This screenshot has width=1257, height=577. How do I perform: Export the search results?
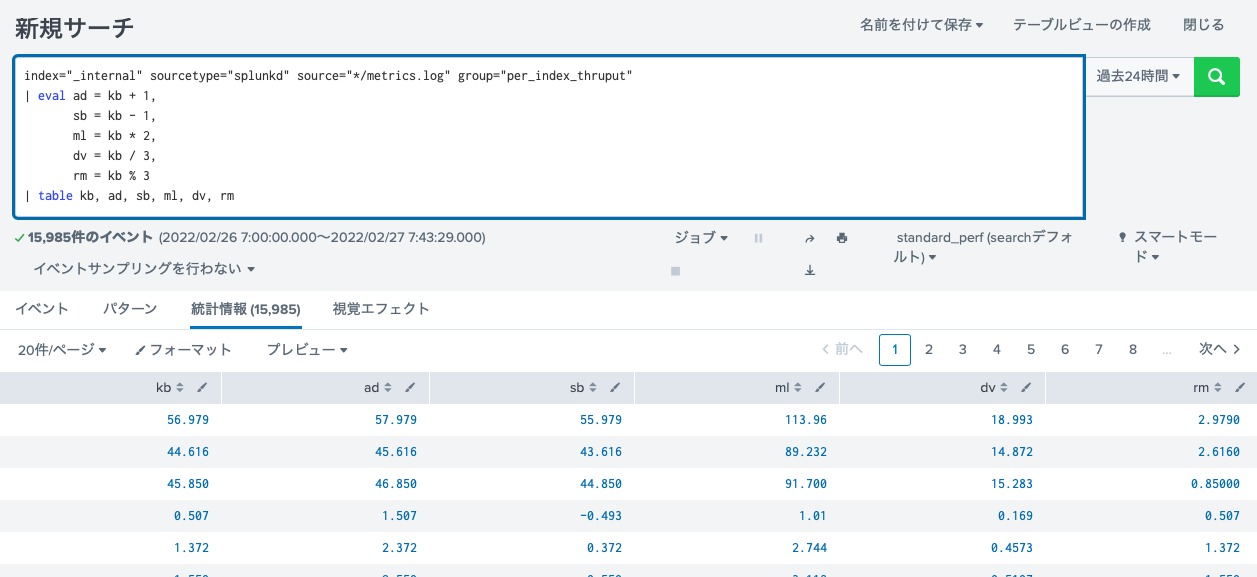pos(809,270)
